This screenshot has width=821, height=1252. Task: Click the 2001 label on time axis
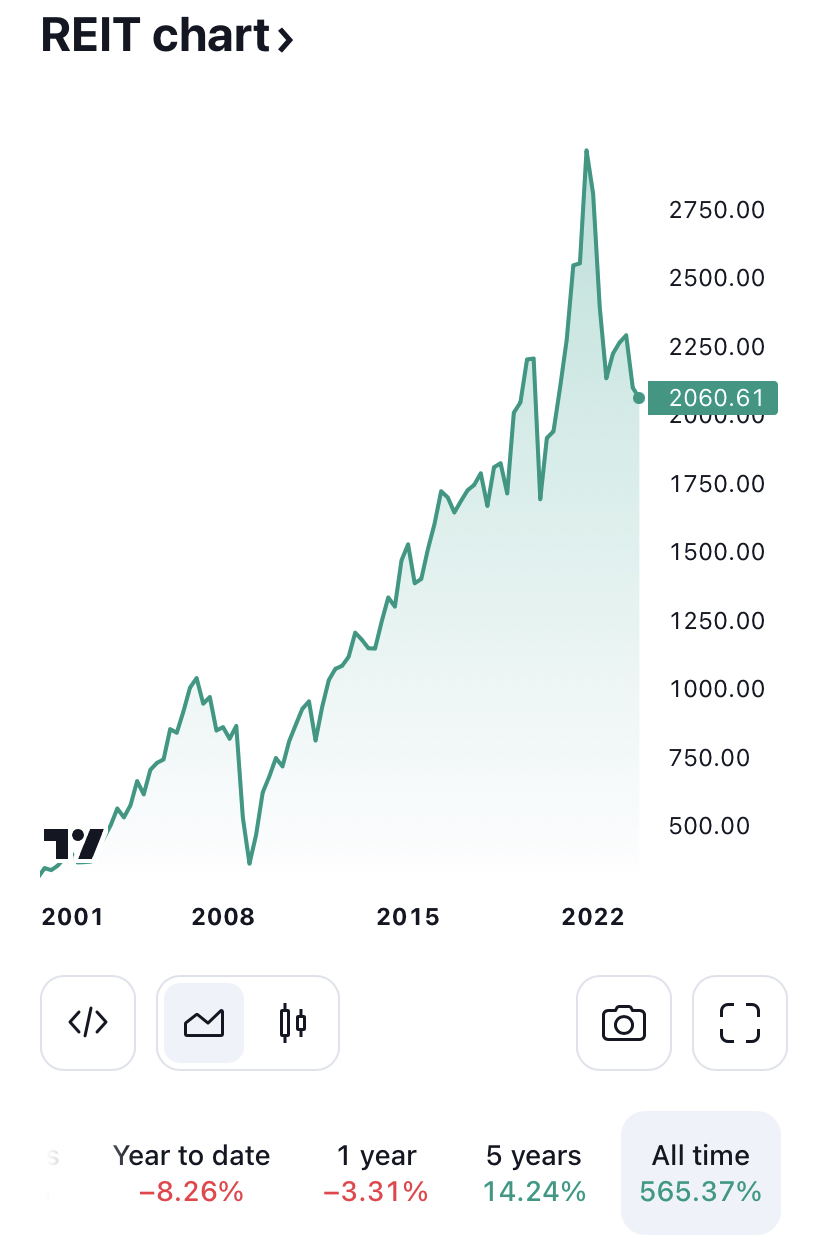[x=72, y=917]
